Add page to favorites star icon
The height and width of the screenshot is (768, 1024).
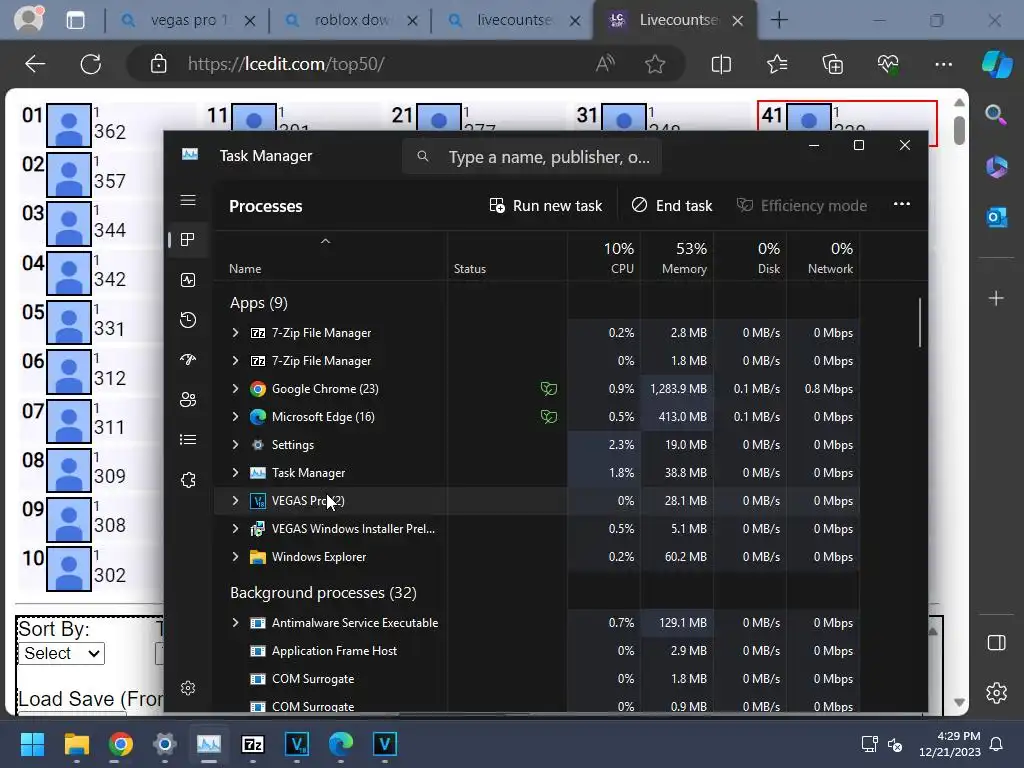(655, 64)
